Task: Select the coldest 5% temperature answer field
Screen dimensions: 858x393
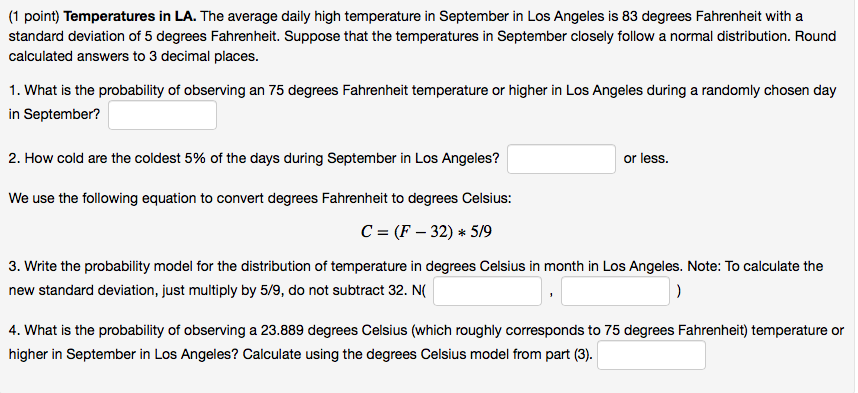Action: coord(561,159)
